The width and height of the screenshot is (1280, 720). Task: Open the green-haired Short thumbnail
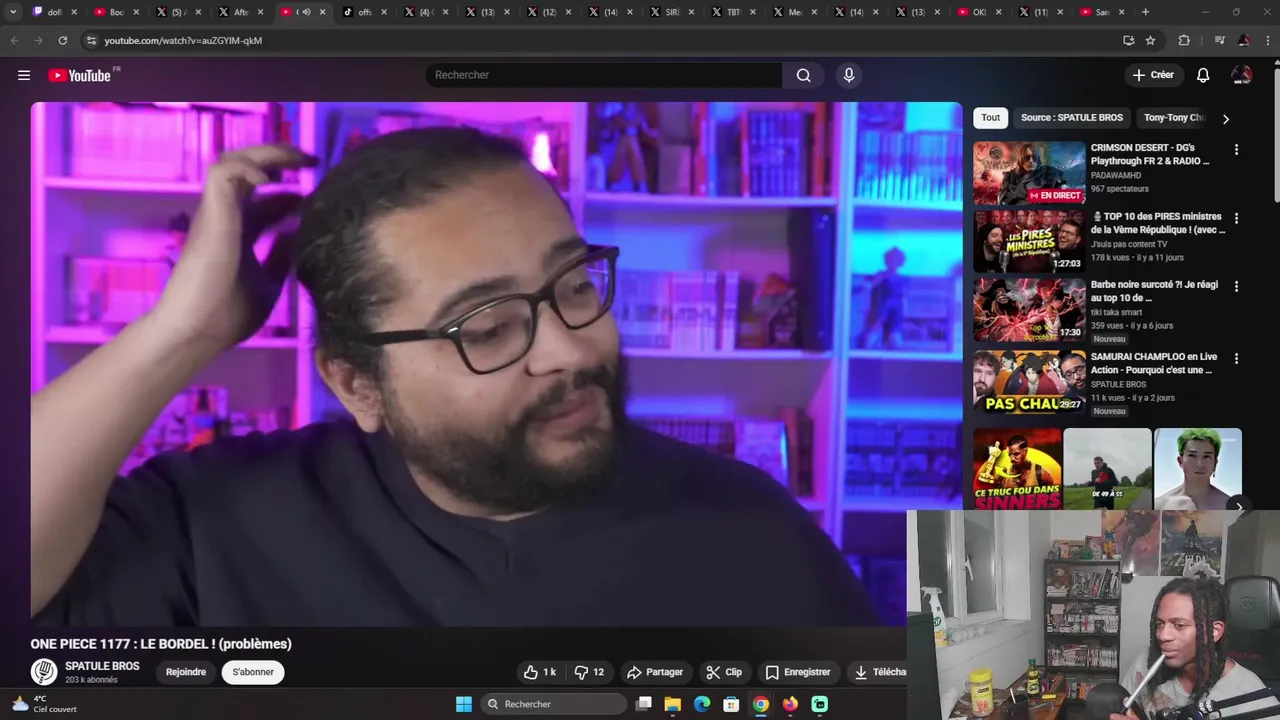coord(1198,469)
